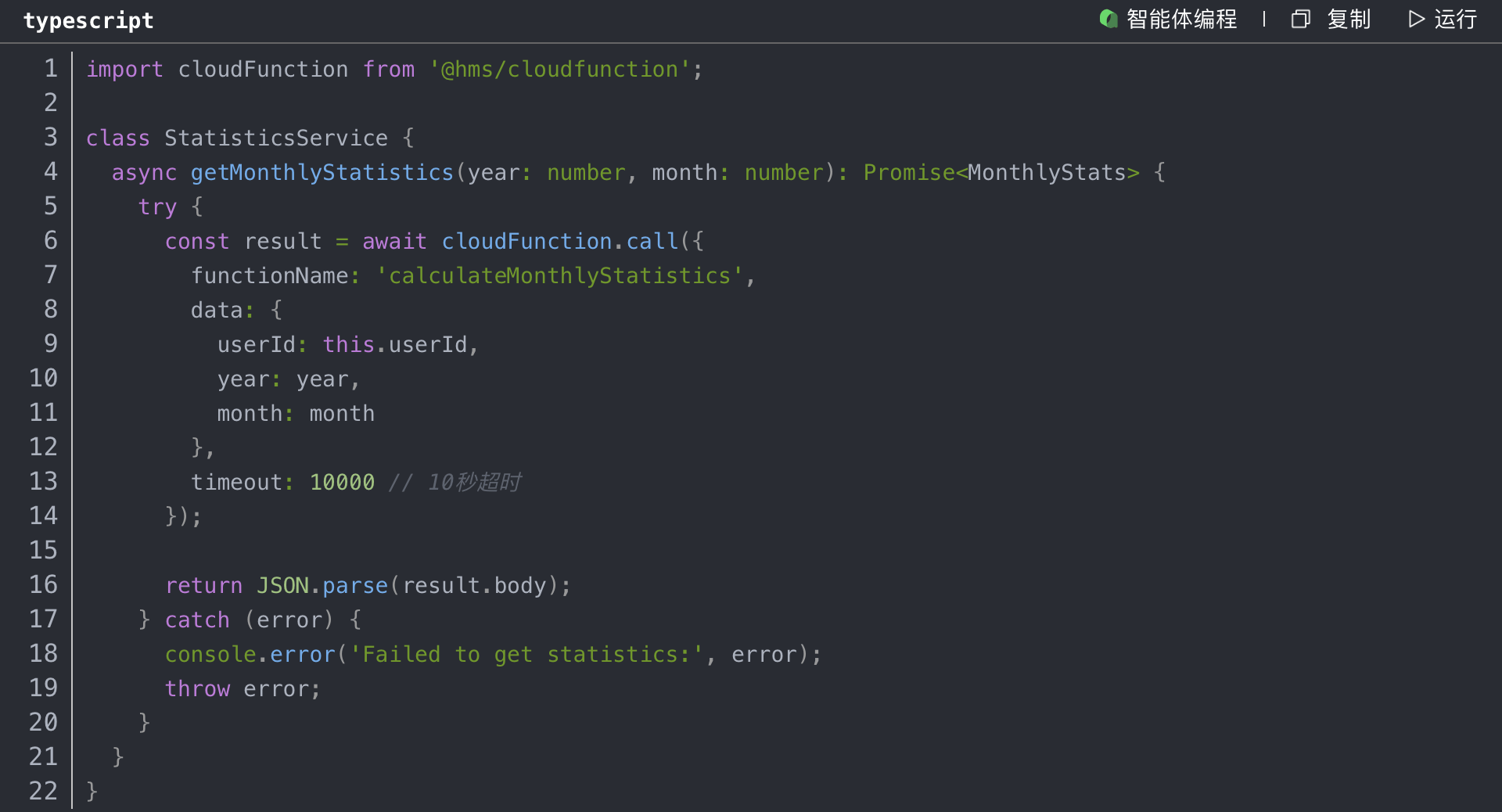The height and width of the screenshot is (812, 1502).
Task: Click the green agent programming logo icon
Action: click(1108, 19)
